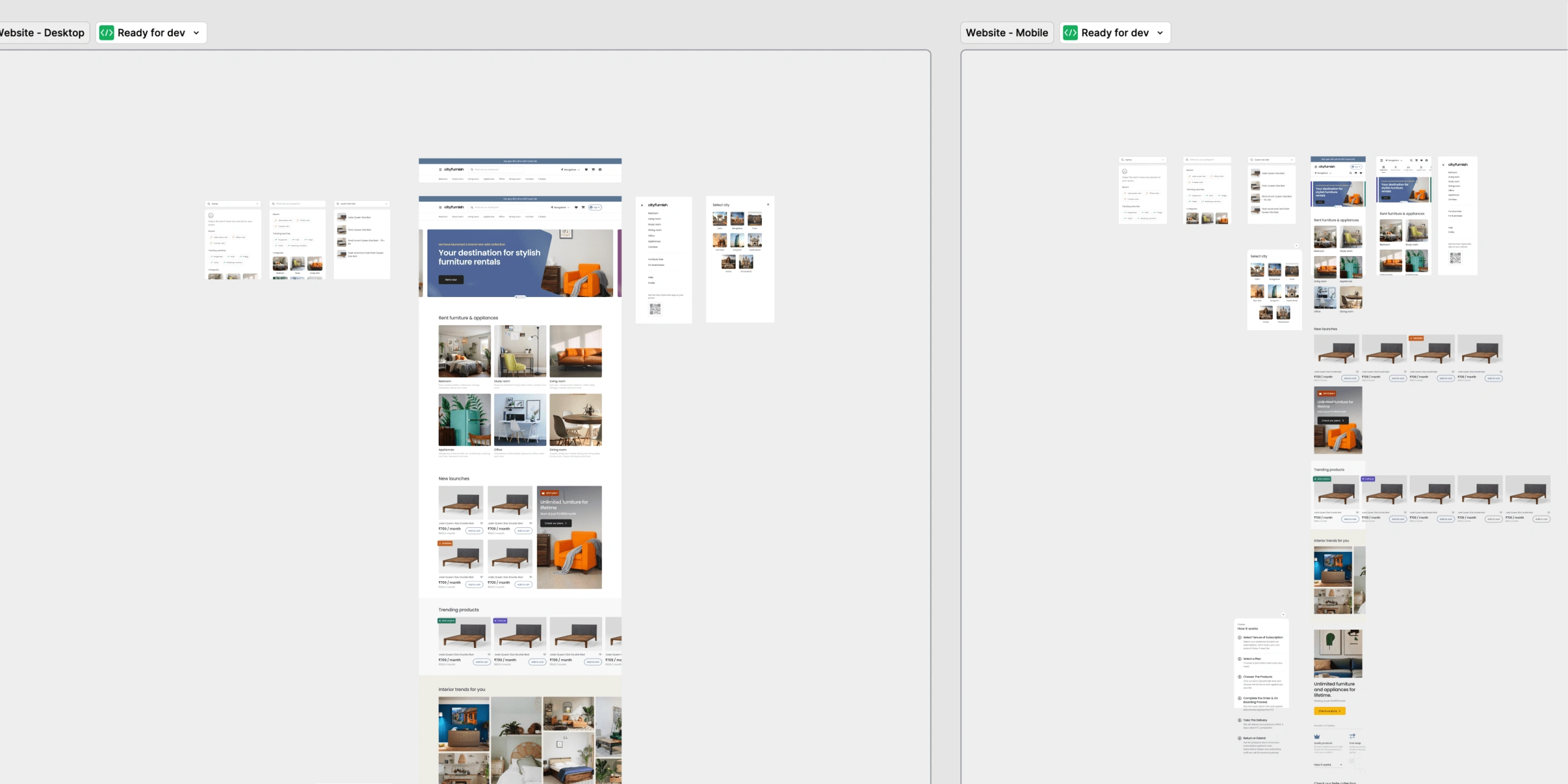The height and width of the screenshot is (784, 1568).
Task: Select the Website - Desktop section label
Action: pyautogui.click(x=43, y=33)
